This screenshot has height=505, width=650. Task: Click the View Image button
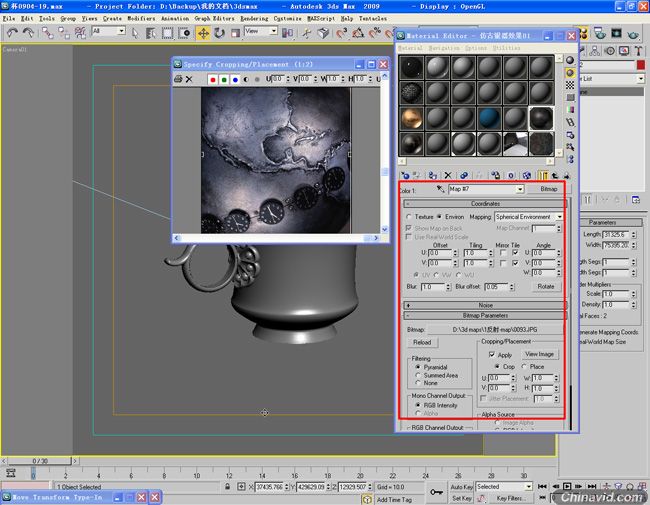click(539, 354)
